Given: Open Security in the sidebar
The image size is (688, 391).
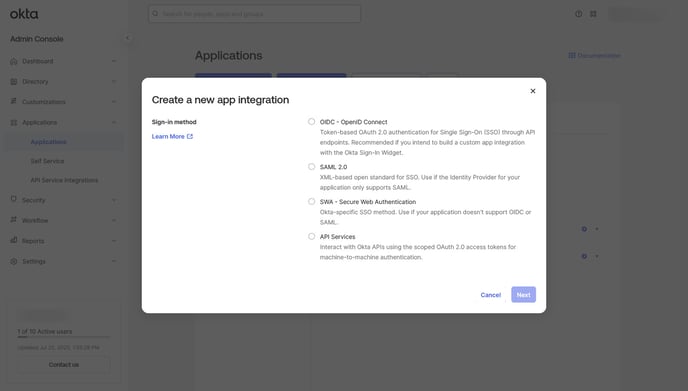Looking at the screenshot, I should 33,200.
